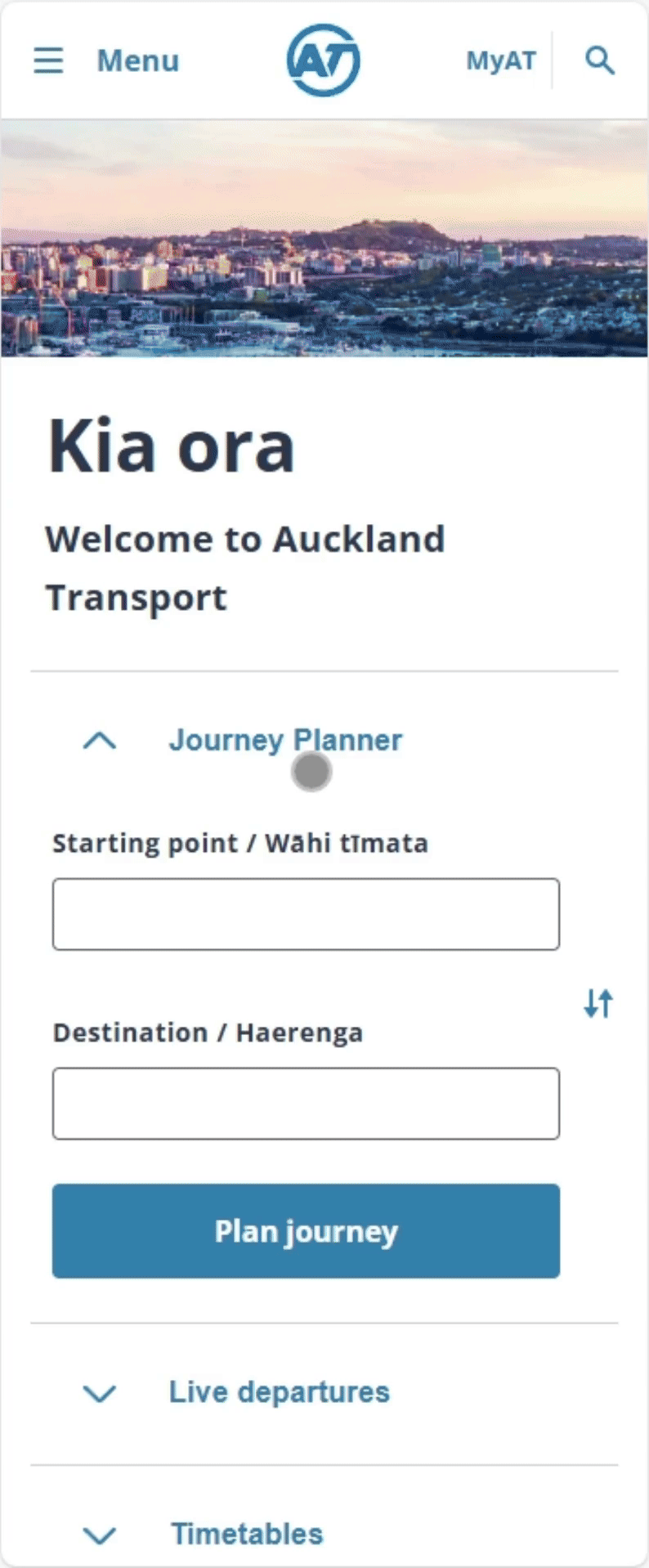Image resolution: width=649 pixels, height=1568 pixels.
Task: Expand the Live departures chevron
Action: (x=100, y=1393)
